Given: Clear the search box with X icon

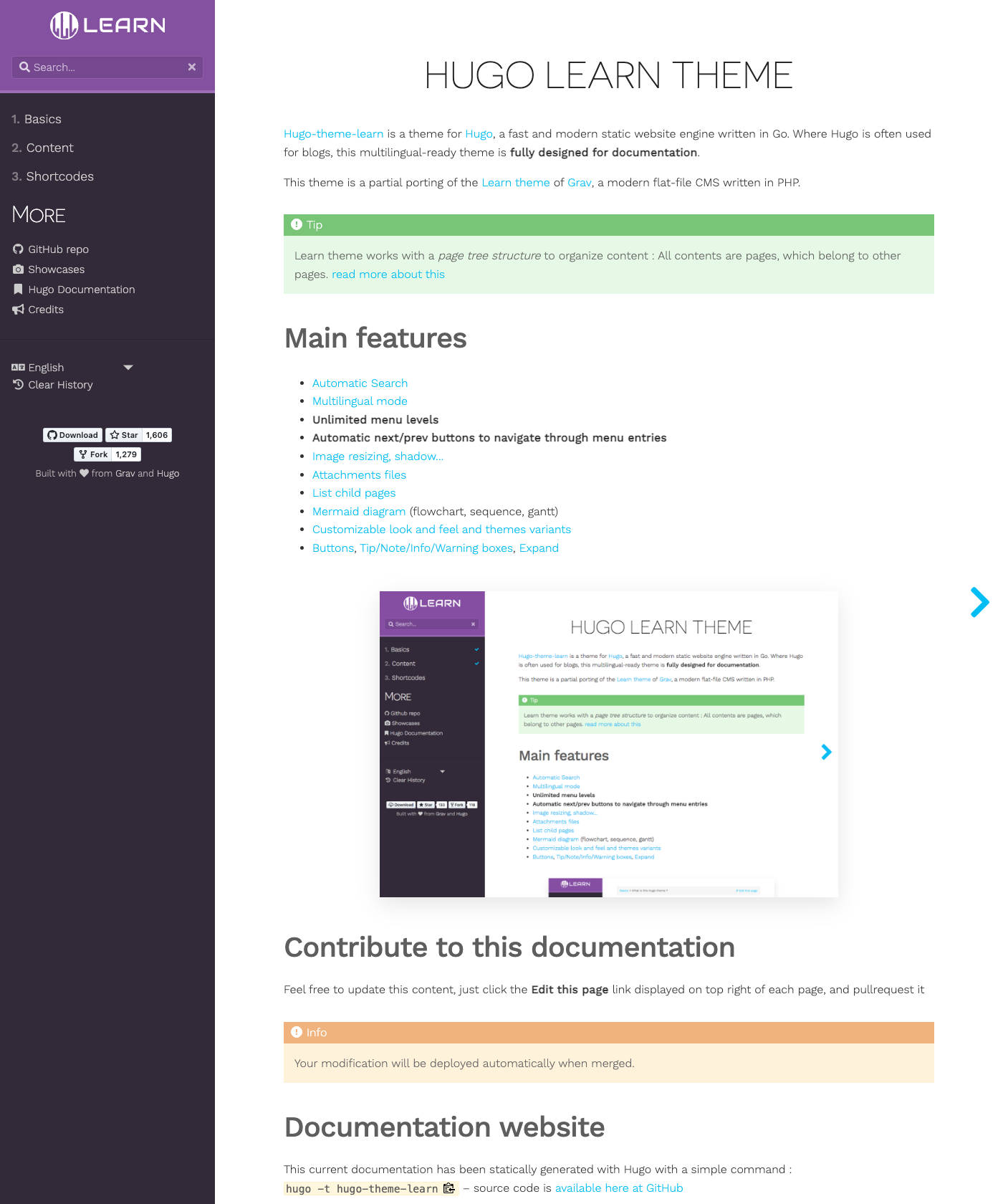Looking at the screenshot, I should [x=192, y=67].
